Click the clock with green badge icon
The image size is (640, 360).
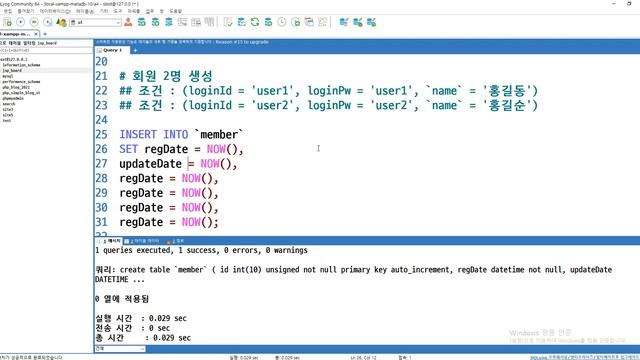296,22
